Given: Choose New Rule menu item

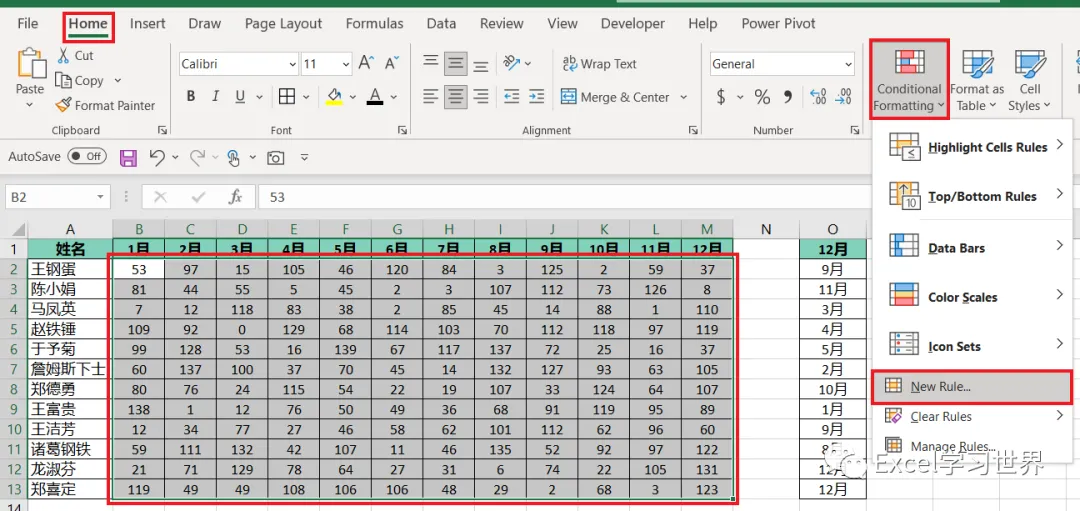Looking at the screenshot, I should (972, 387).
